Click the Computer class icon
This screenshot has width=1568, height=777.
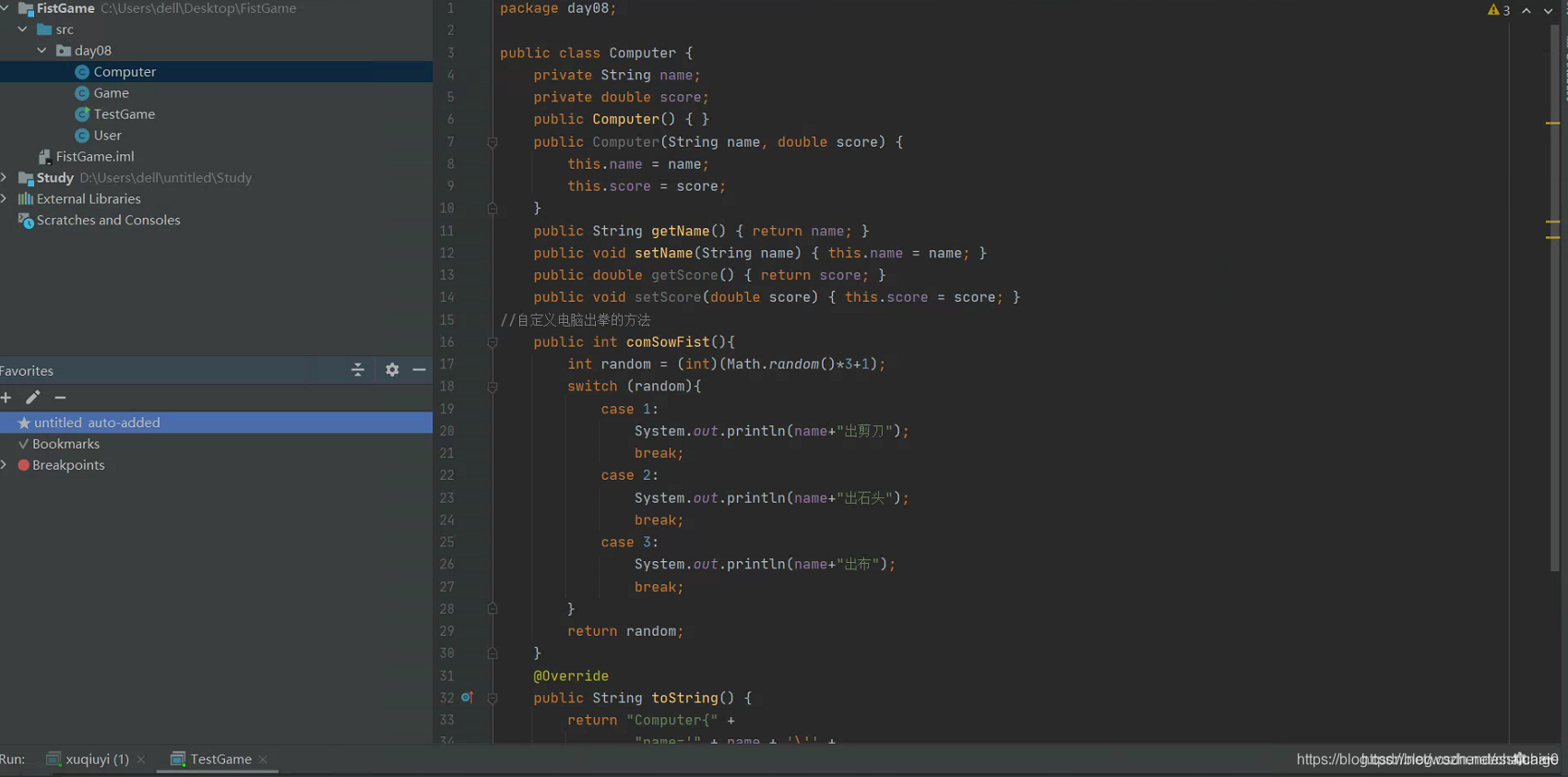(82, 72)
